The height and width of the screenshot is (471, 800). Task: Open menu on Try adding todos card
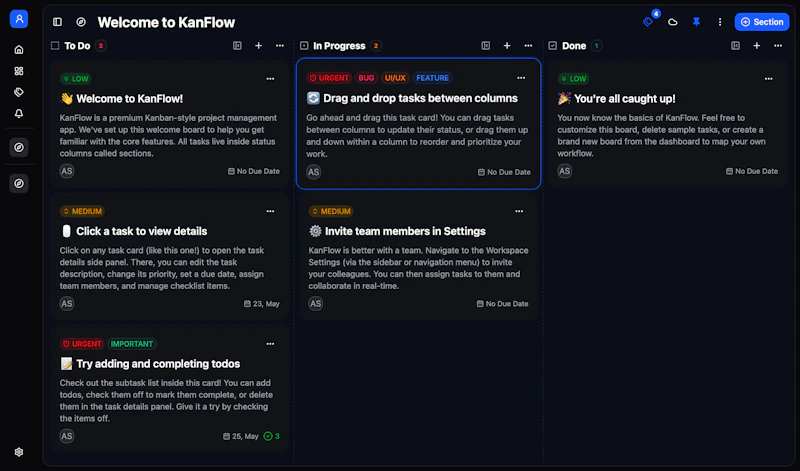point(270,344)
